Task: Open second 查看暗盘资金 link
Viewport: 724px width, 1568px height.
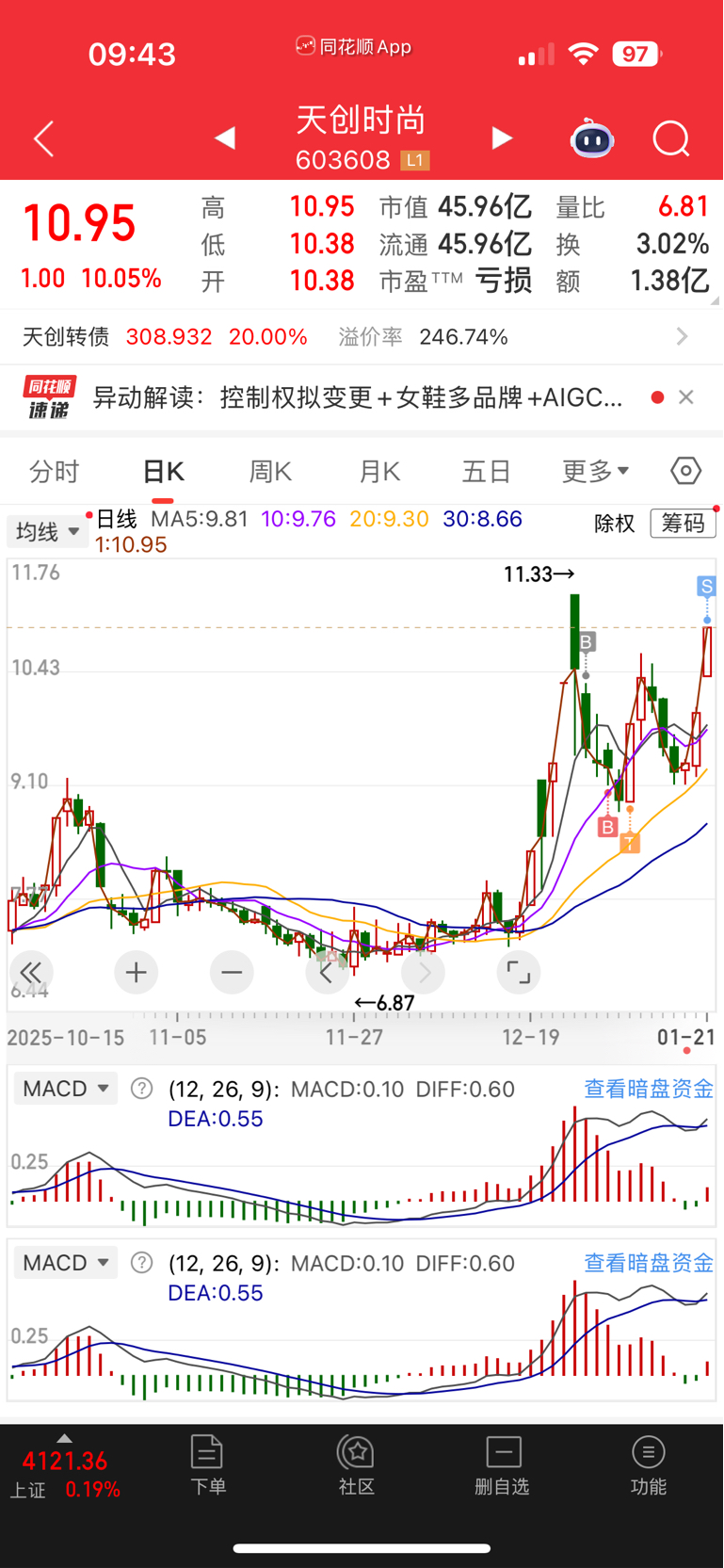Action: tap(649, 1263)
